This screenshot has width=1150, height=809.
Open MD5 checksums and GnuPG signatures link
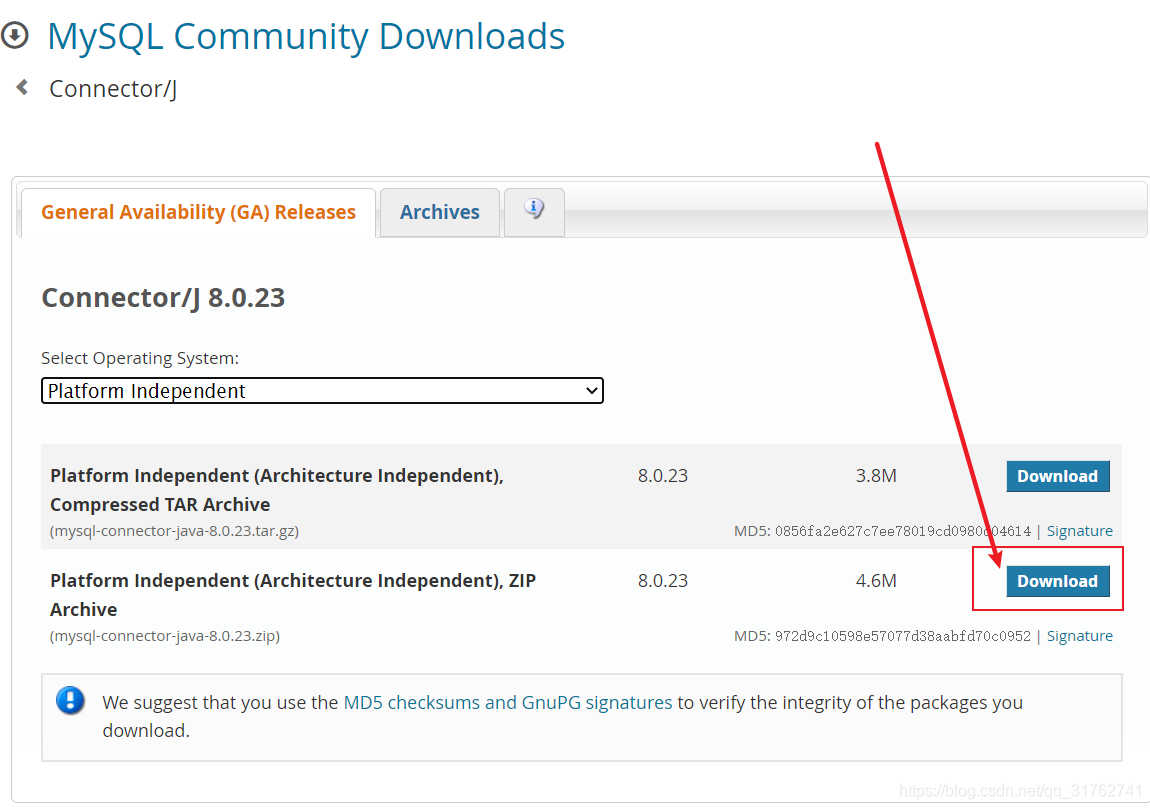click(508, 703)
